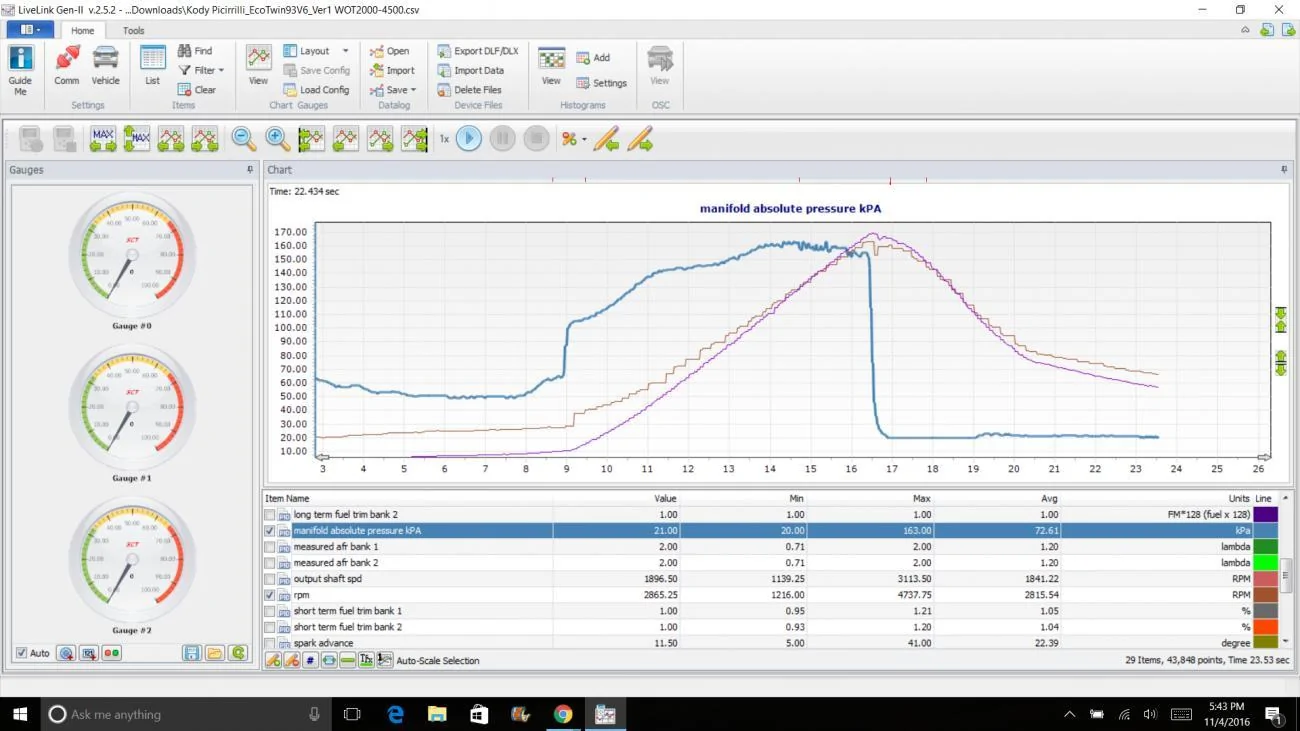1300x731 pixels.
Task: Start datalog playback with Play button
Action: pos(469,139)
